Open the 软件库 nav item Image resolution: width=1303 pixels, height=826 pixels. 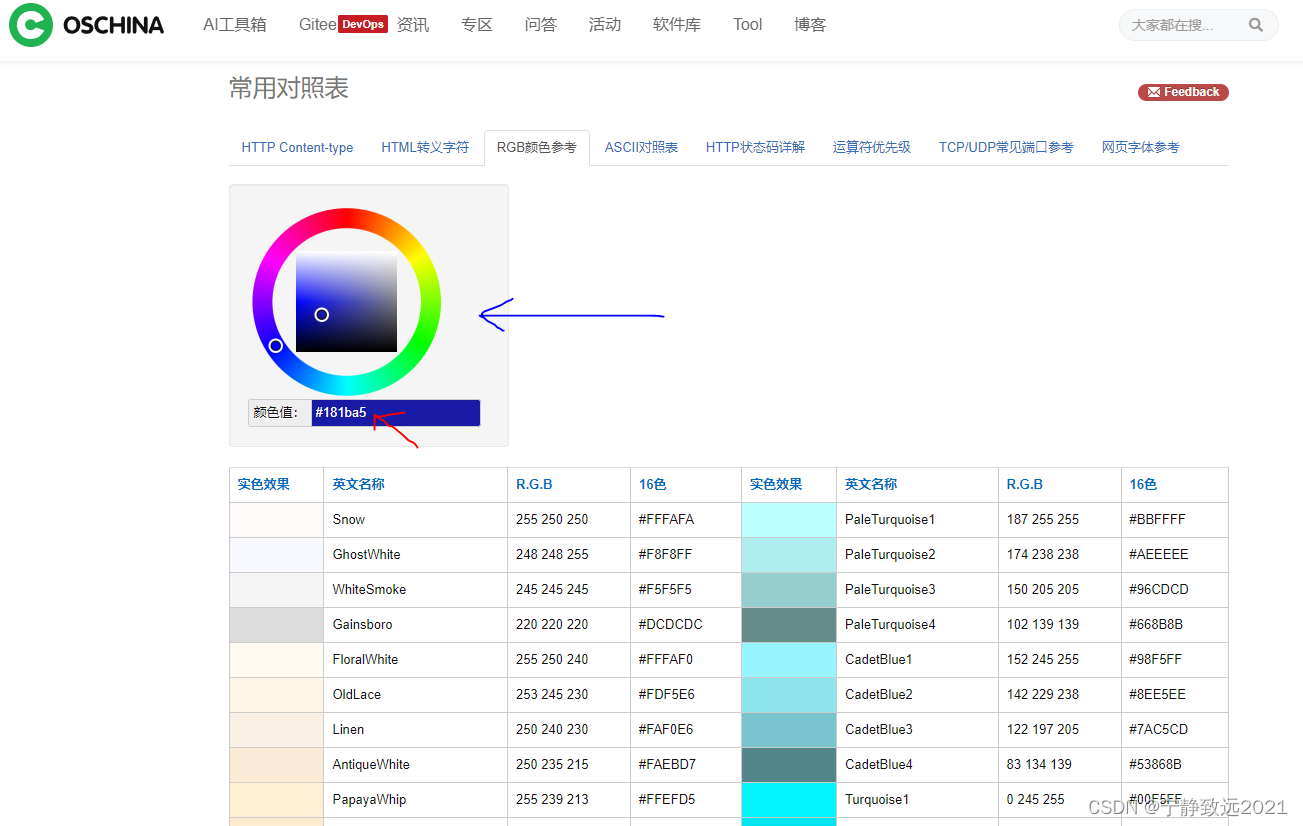pos(677,25)
